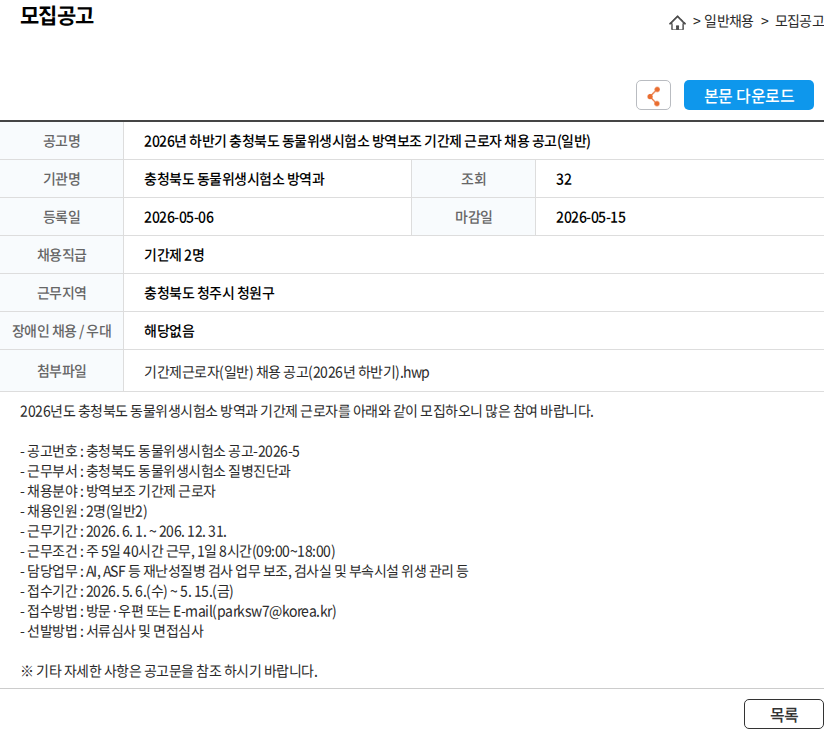Image resolution: width=824 pixels, height=729 pixels.
Task: Click the 공고번호 line in body text
Action: pos(160,451)
